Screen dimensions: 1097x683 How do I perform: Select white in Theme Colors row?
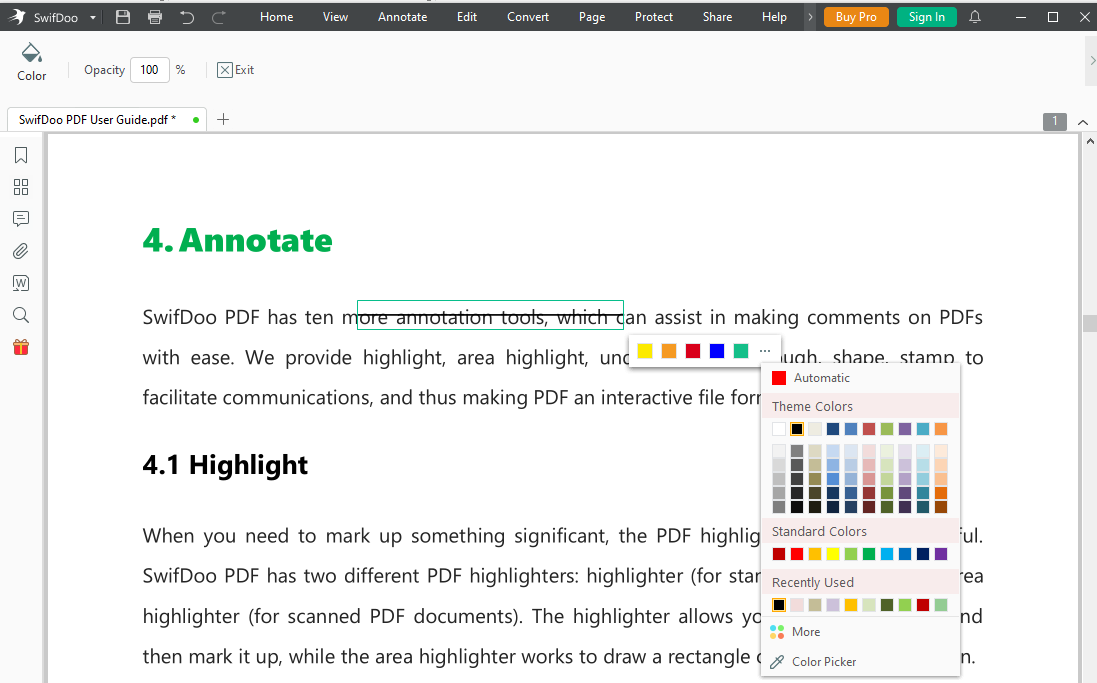point(779,429)
